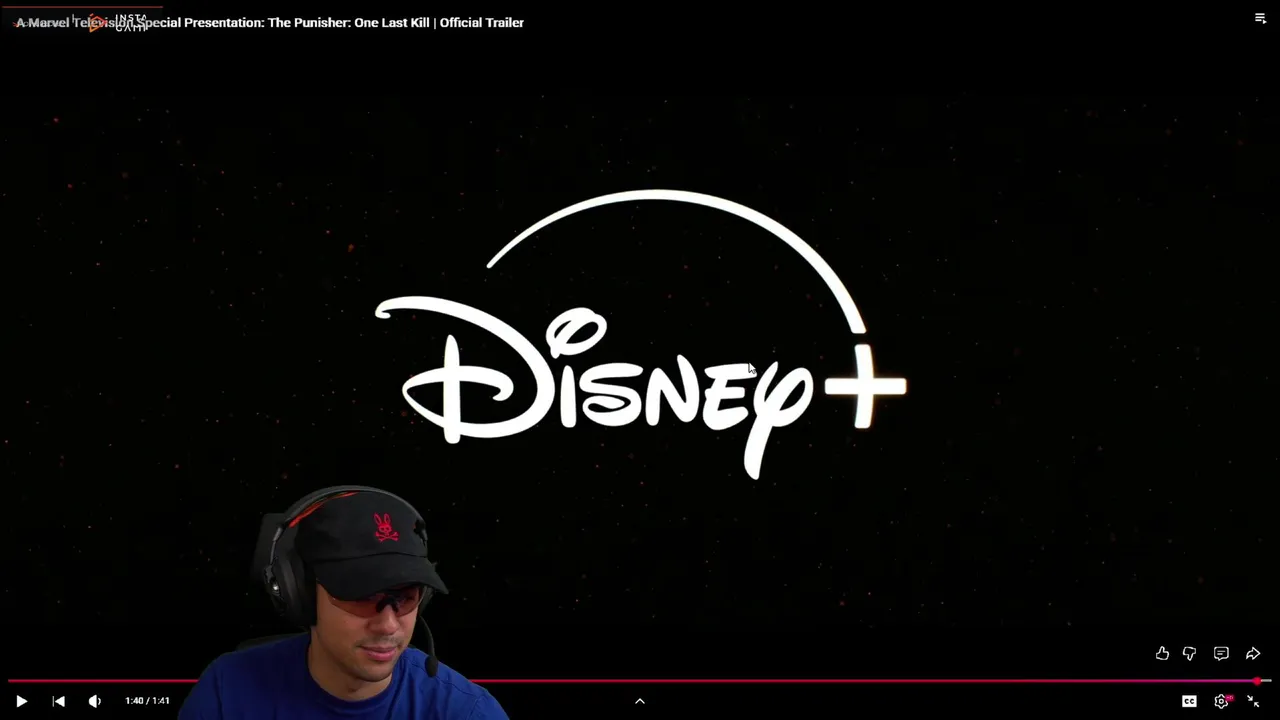Toggle closed captions CC button
Viewport: 1280px width, 720px height.
click(1189, 701)
